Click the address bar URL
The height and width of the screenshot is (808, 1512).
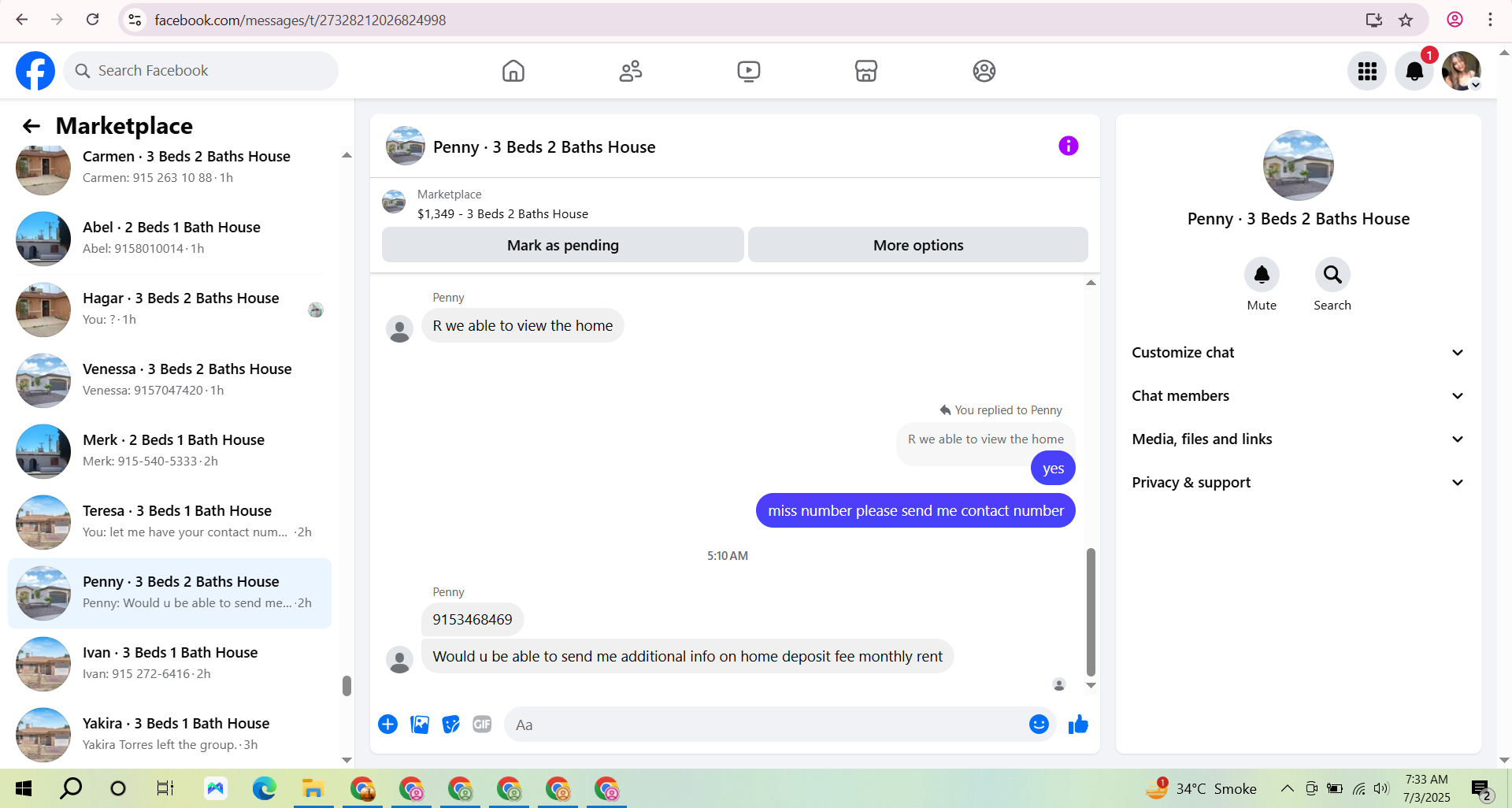[x=300, y=20]
